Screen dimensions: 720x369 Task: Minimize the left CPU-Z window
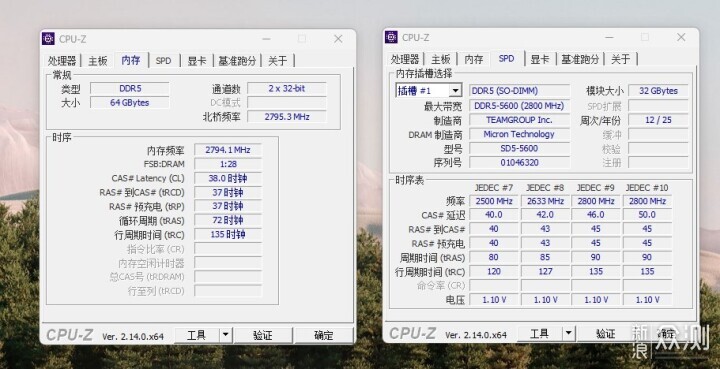[265, 39]
